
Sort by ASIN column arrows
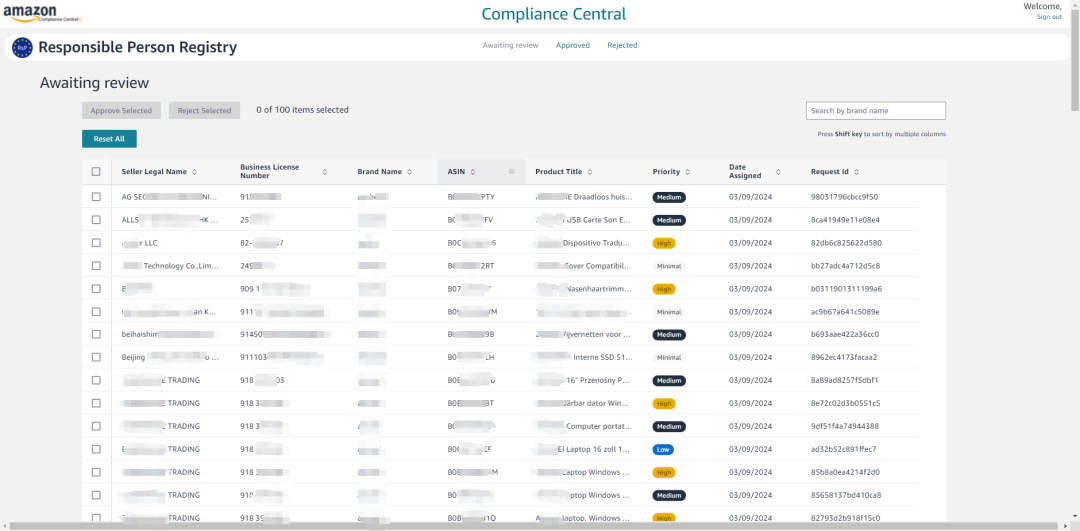[472, 172]
